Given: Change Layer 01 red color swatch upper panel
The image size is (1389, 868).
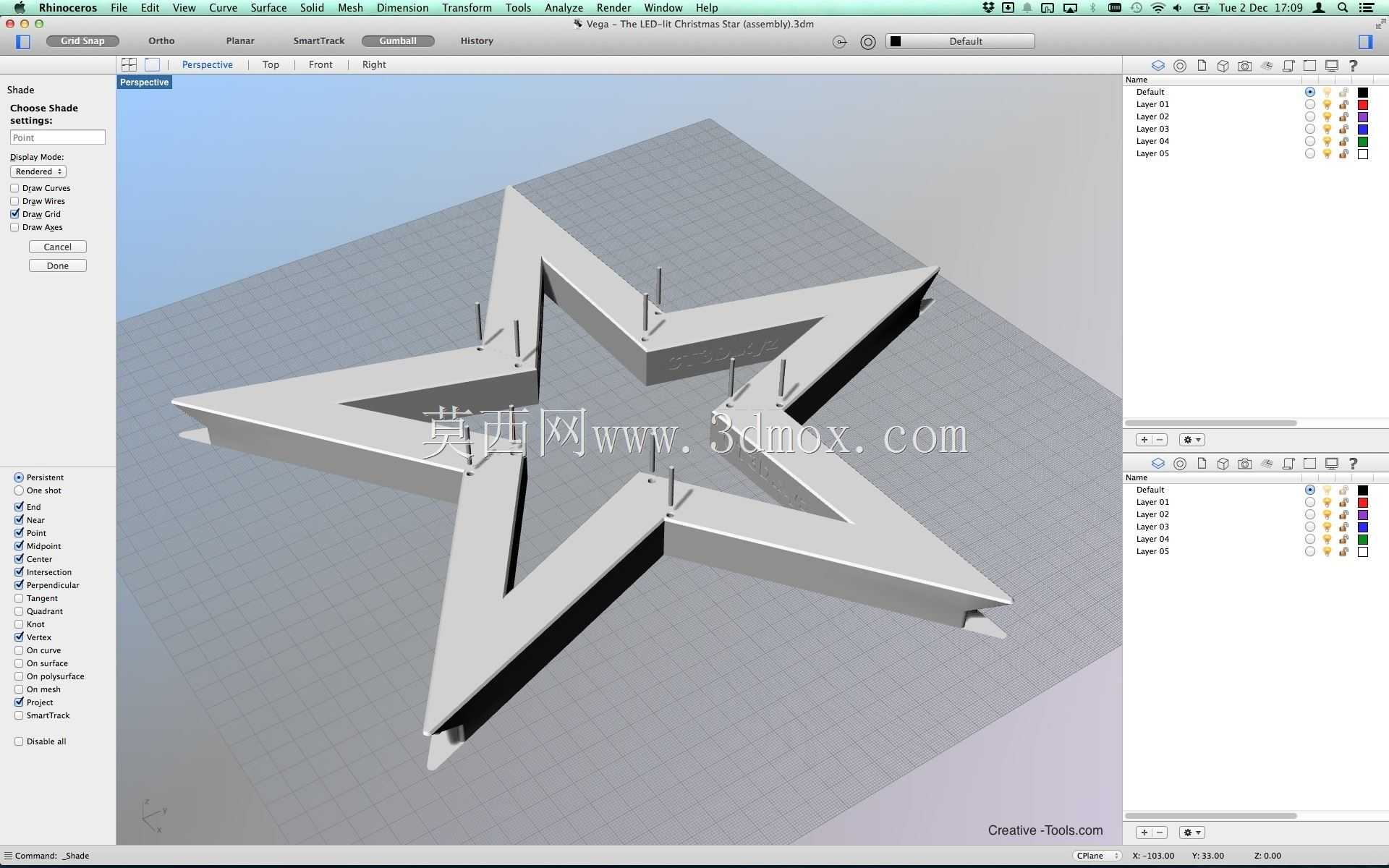Looking at the screenshot, I should [x=1363, y=105].
